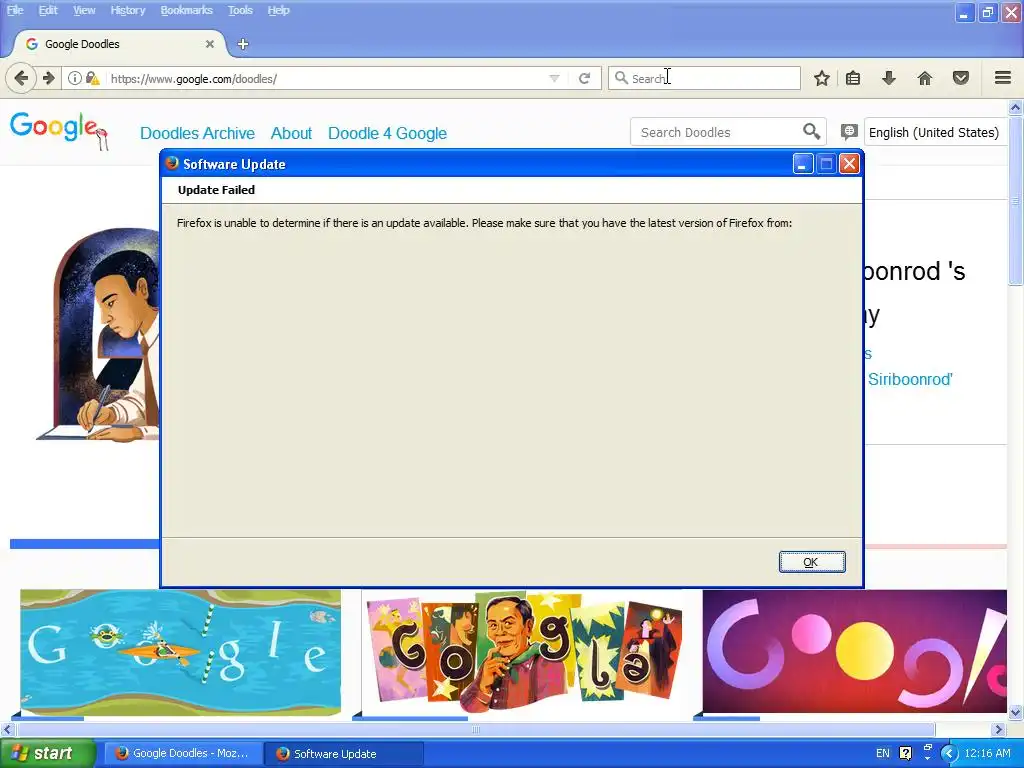This screenshot has width=1024, height=768.
Task: Open the Doodle 4 Google link
Action: point(387,133)
